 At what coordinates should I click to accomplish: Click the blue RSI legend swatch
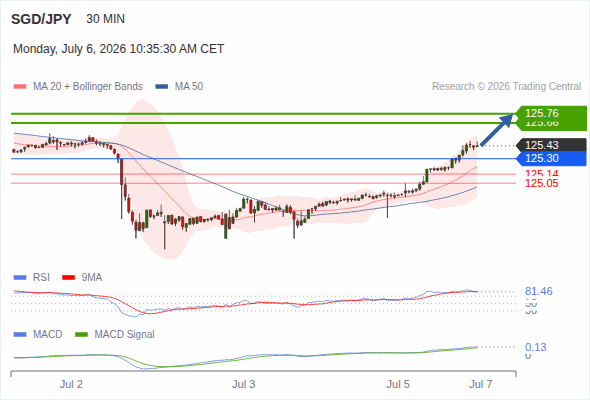pos(20,278)
